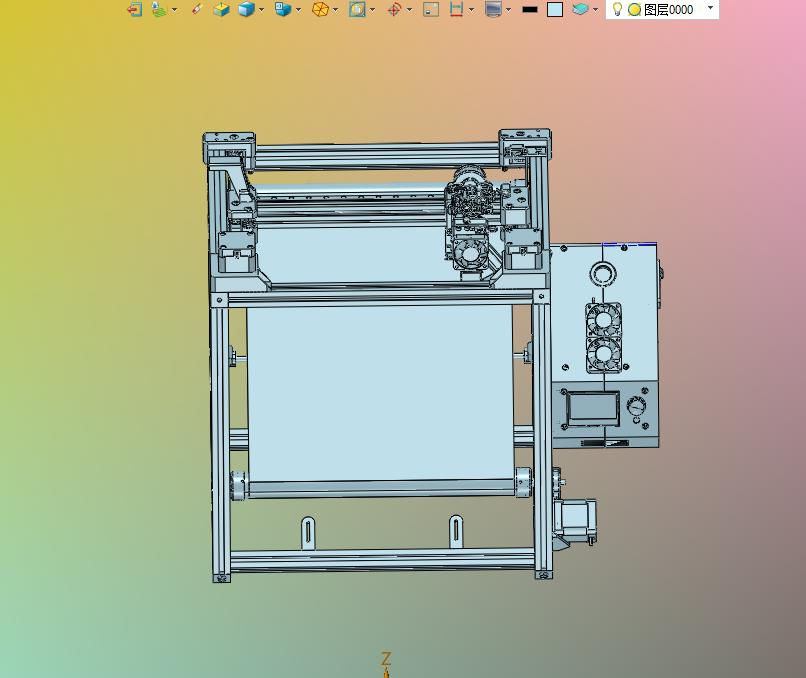
Task: Select the stepper motor at the frame's lower right
Action: click(x=575, y=521)
